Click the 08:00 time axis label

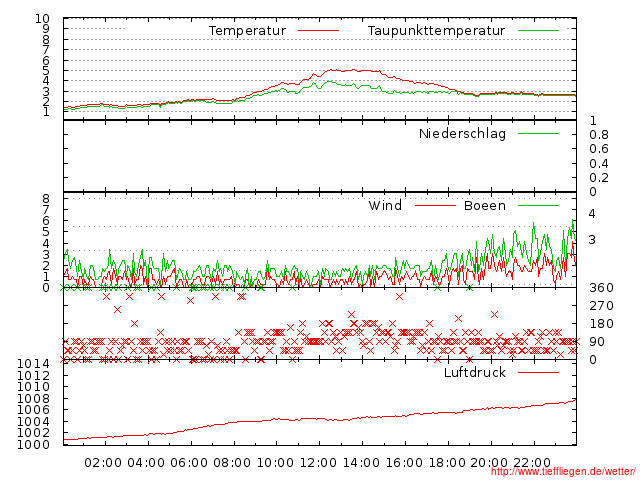tap(232, 463)
